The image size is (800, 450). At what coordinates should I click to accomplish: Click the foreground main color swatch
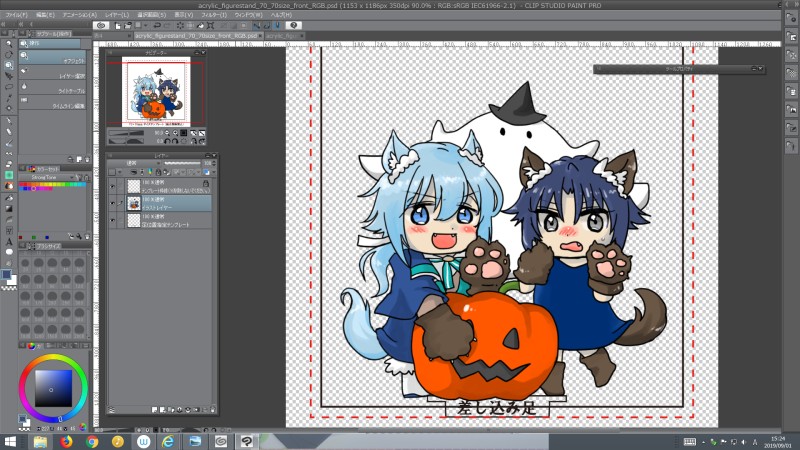point(6,274)
